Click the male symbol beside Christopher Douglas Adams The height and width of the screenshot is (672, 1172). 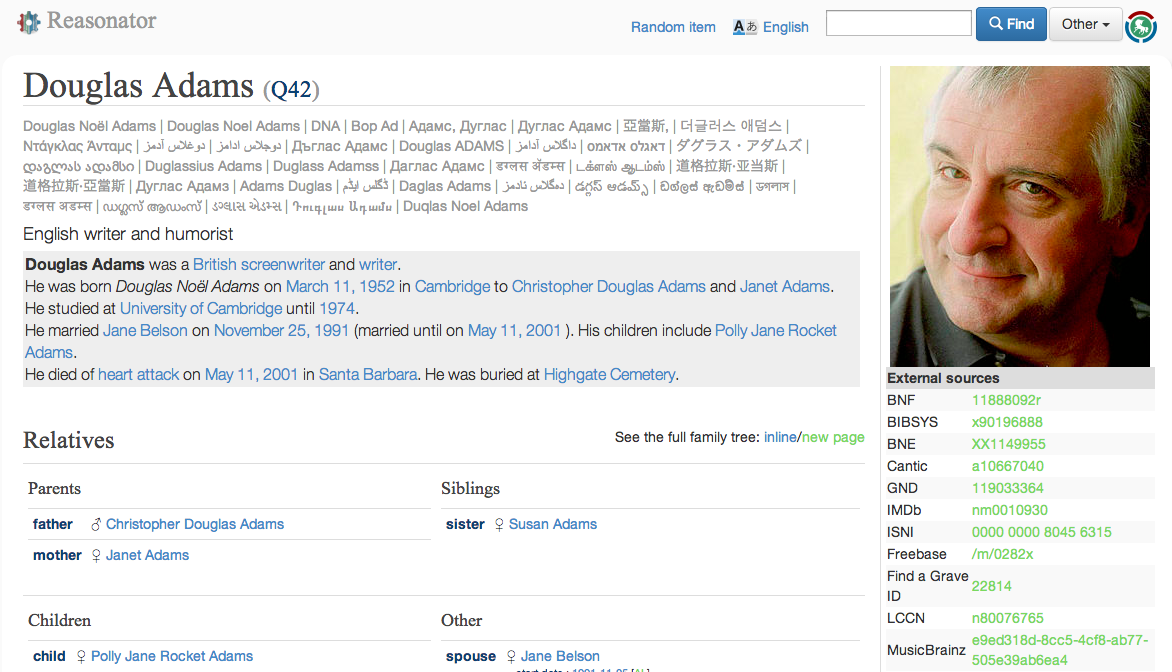click(x=96, y=525)
